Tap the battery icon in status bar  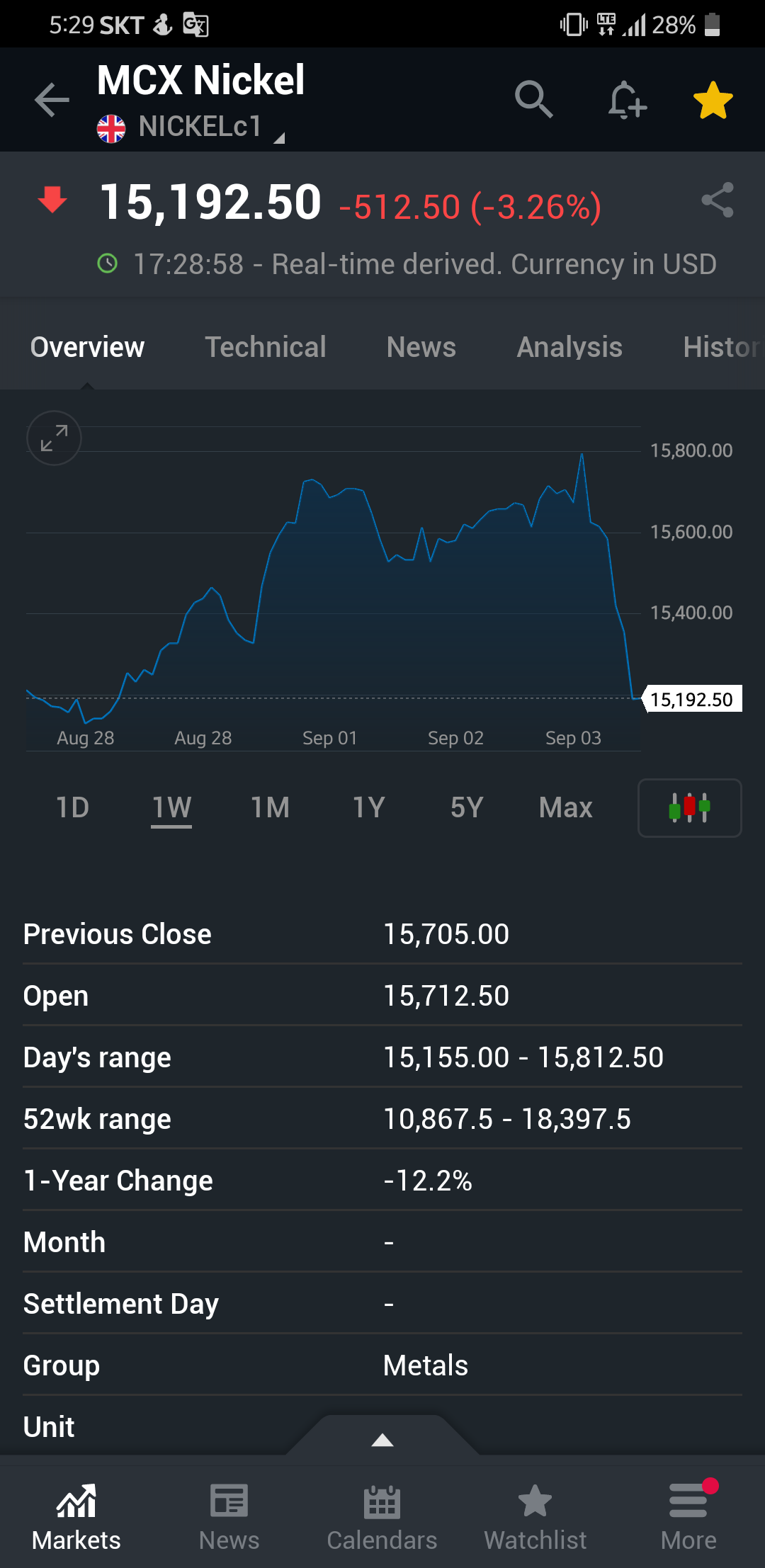(713, 25)
